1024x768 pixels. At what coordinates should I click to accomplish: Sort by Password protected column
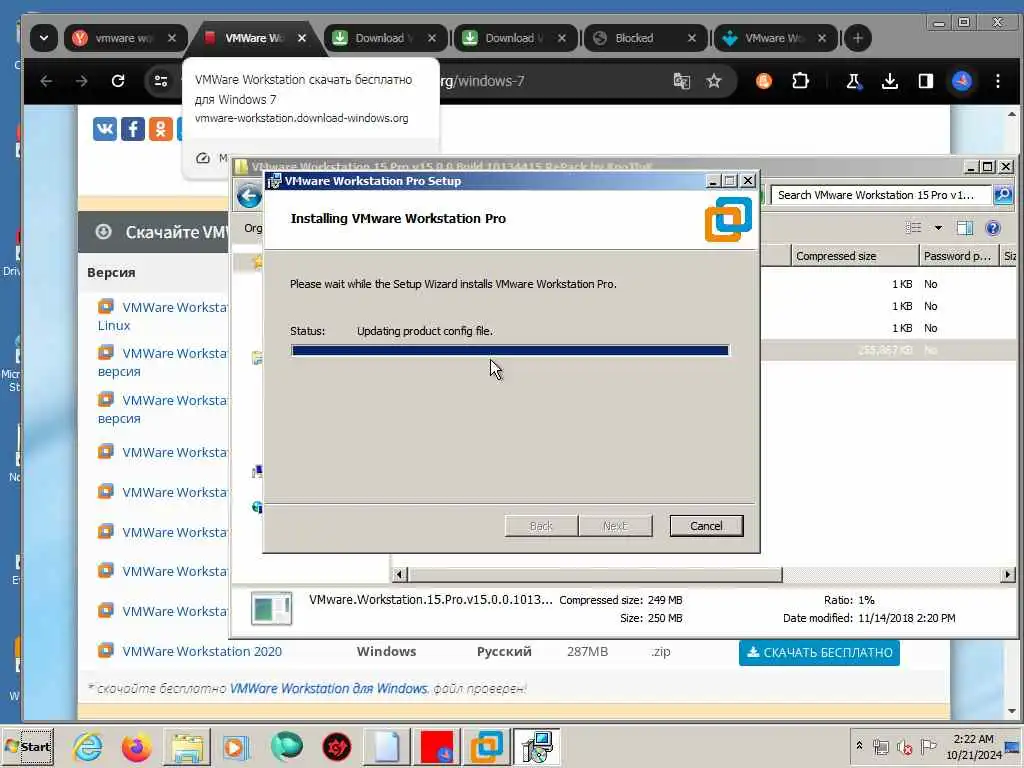tap(958, 256)
